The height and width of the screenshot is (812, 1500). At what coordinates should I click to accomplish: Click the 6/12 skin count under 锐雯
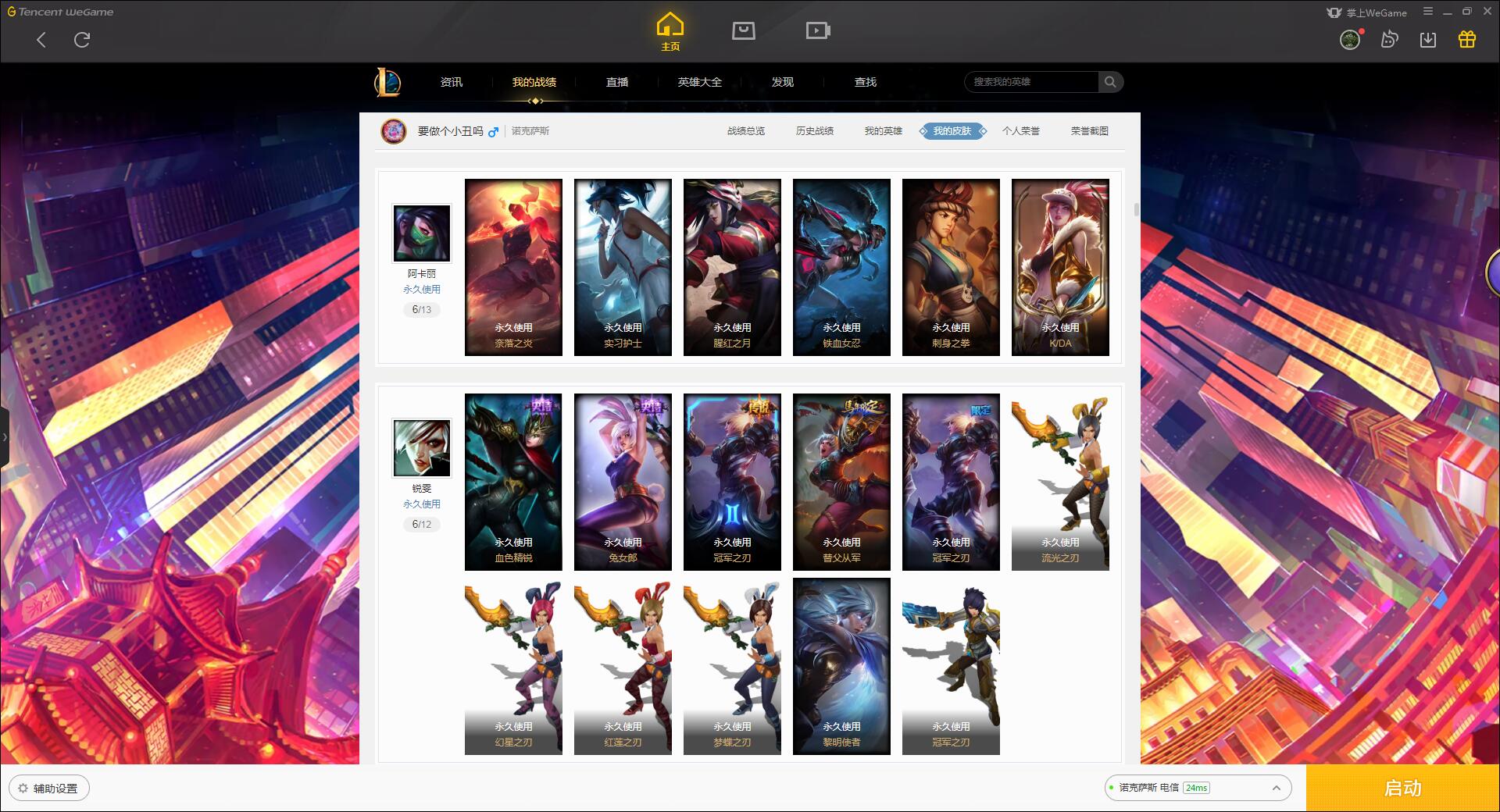coord(422,525)
